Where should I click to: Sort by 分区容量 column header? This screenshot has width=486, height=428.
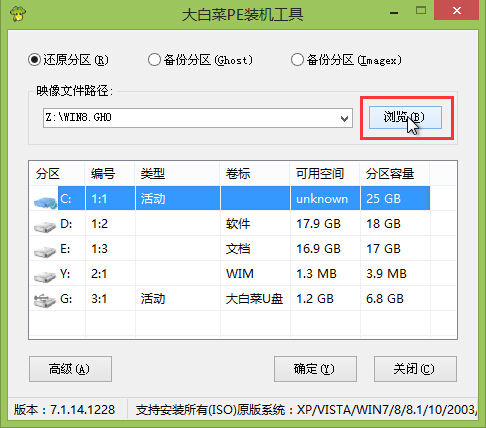395,174
